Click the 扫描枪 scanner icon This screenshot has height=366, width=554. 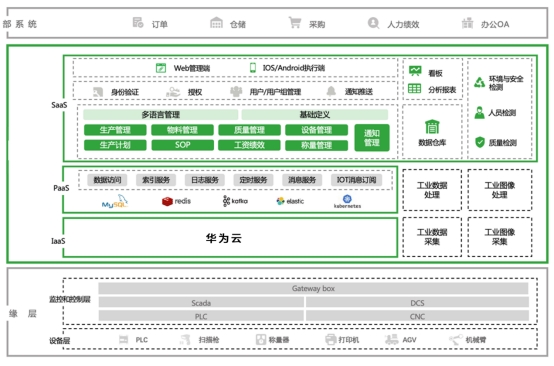click(x=185, y=340)
